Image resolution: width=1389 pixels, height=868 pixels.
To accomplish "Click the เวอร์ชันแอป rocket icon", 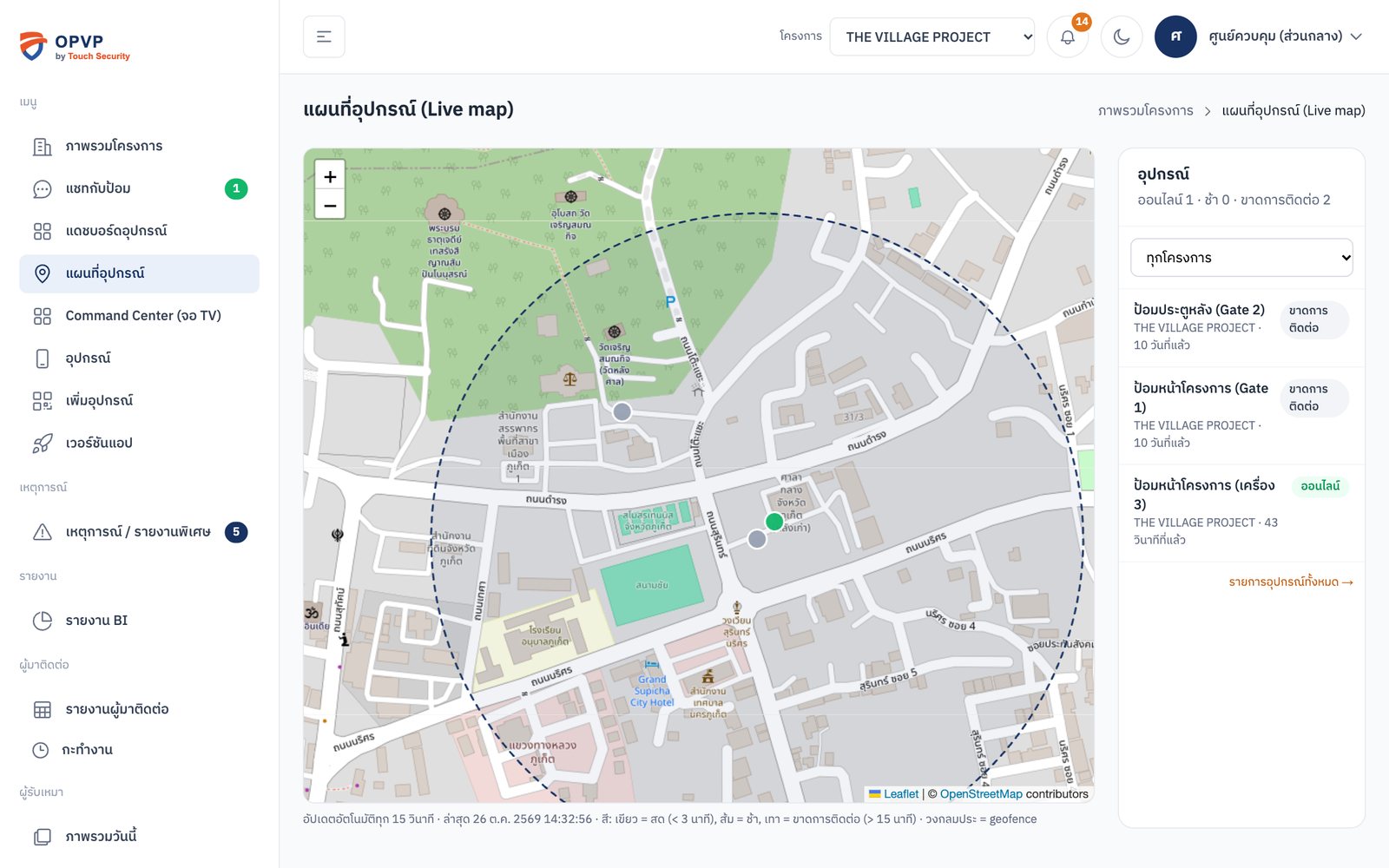I will click(x=43, y=444).
